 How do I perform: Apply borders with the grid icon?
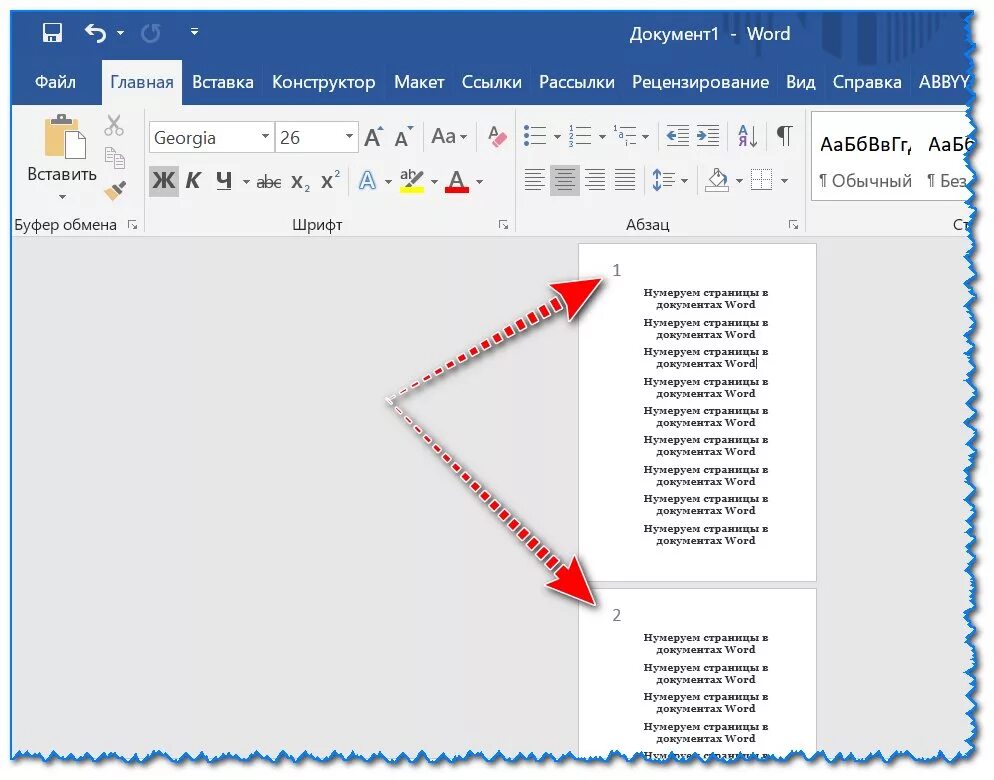[x=761, y=181]
